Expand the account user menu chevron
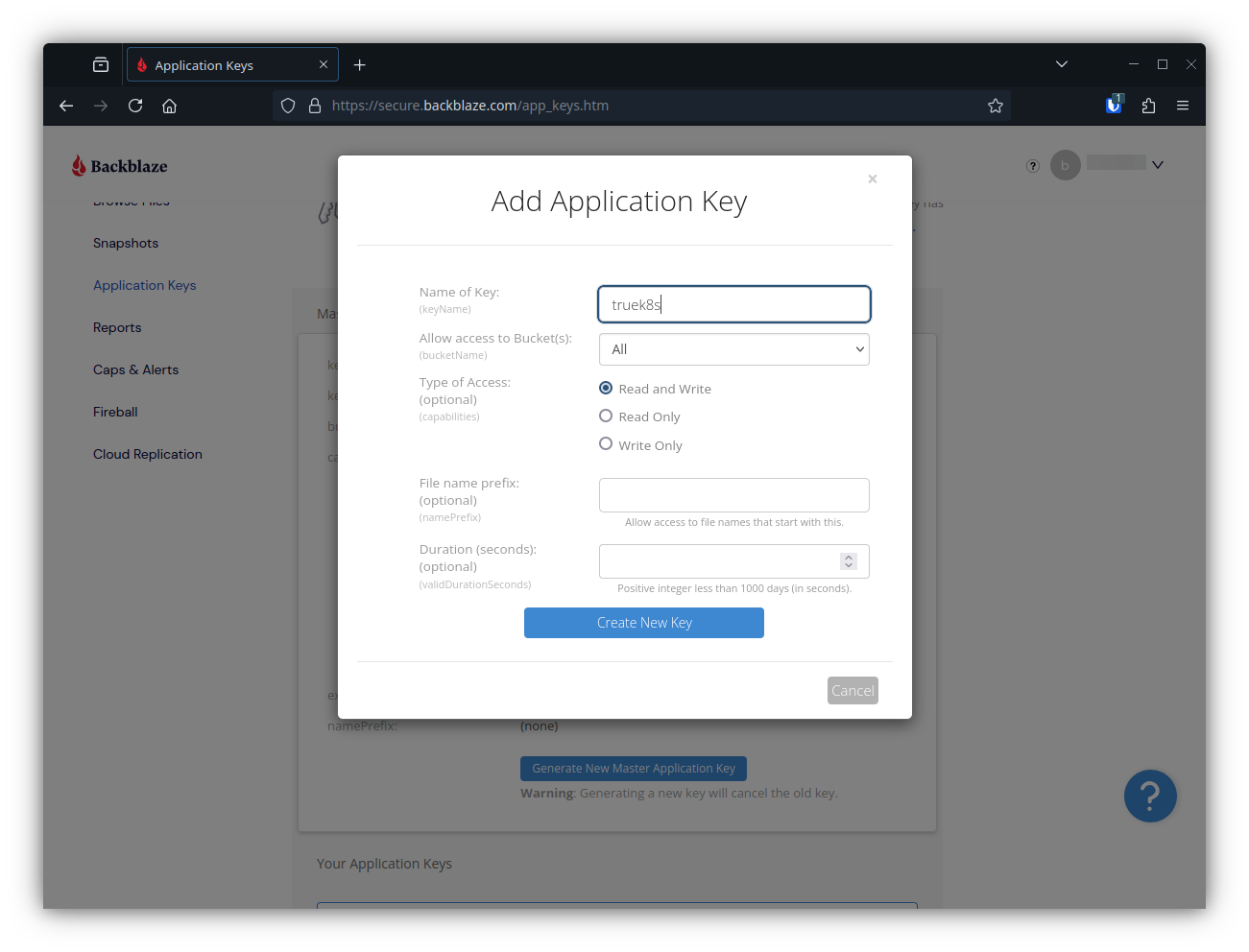This screenshot has width=1249, height=952. coord(1158,165)
